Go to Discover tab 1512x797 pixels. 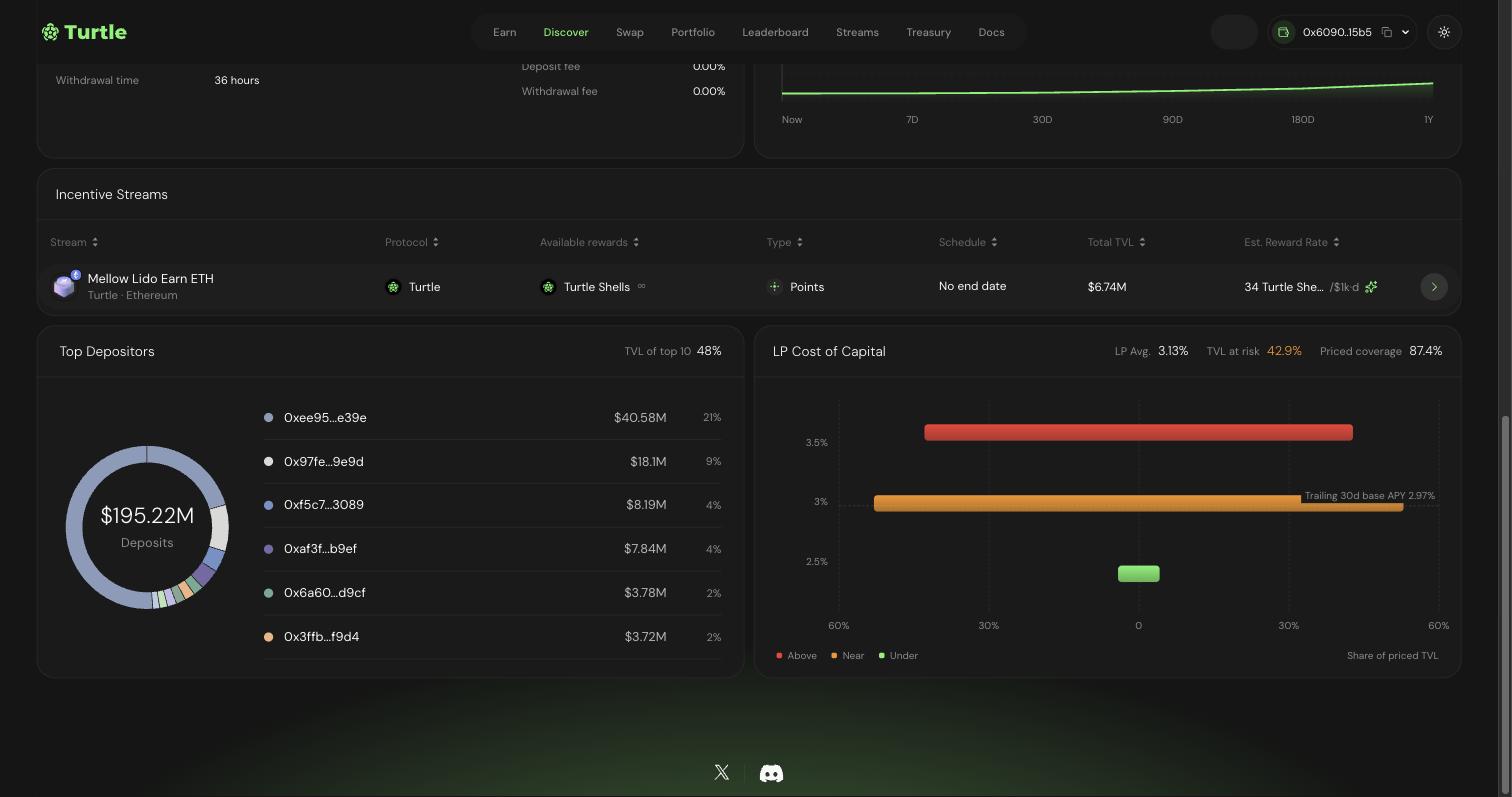(566, 32)
